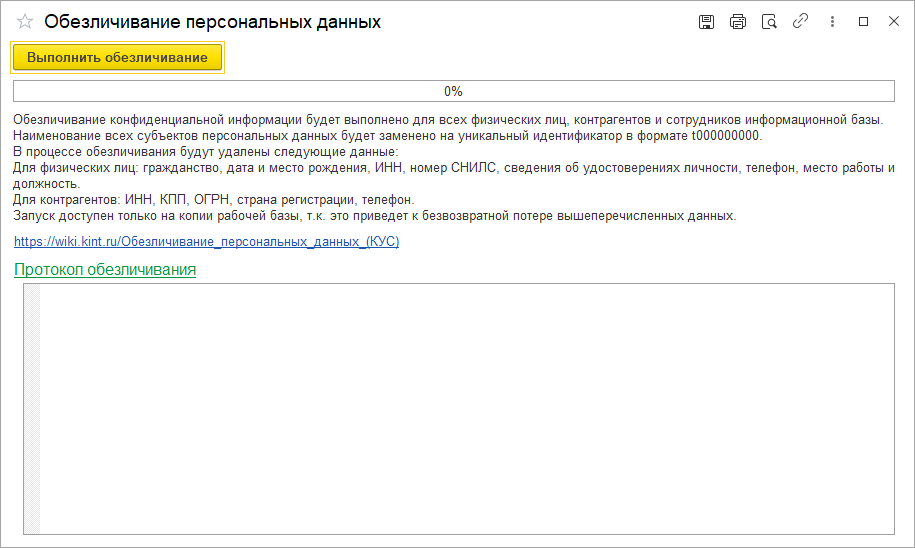The height and width of the screenshot is (548, 915).
Task: Open the three-dots more actions menu
Action: pyautogui.click(x=832, y=22)
